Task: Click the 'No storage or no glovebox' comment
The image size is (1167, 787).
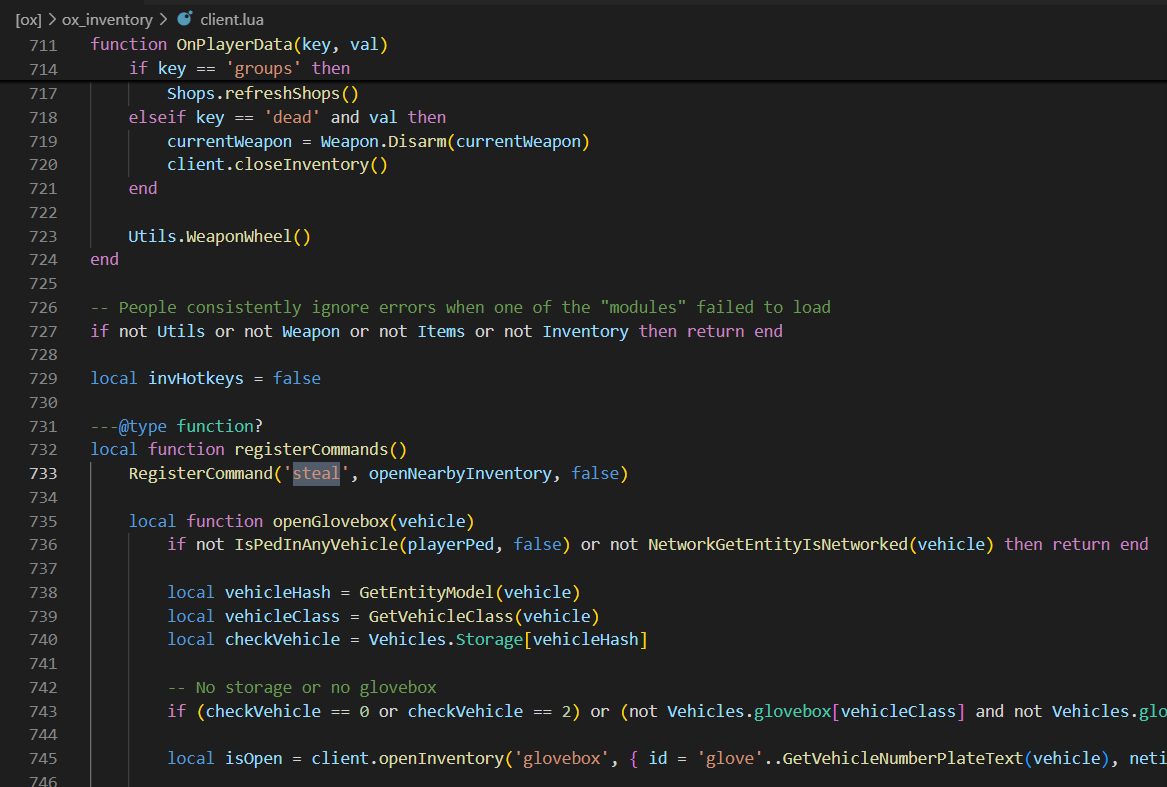Action: (301, 687)
